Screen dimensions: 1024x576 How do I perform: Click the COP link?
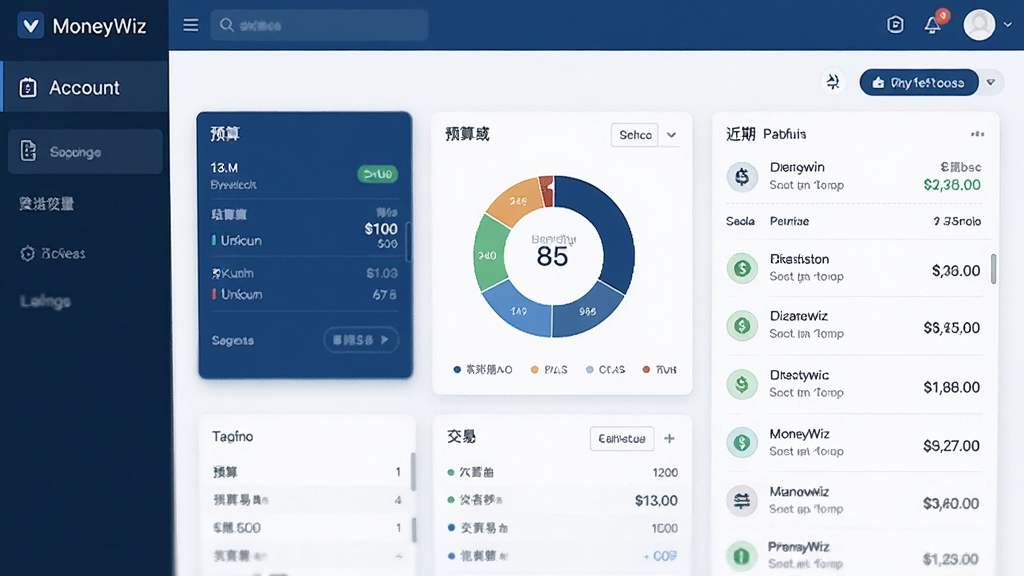point(661,556)
